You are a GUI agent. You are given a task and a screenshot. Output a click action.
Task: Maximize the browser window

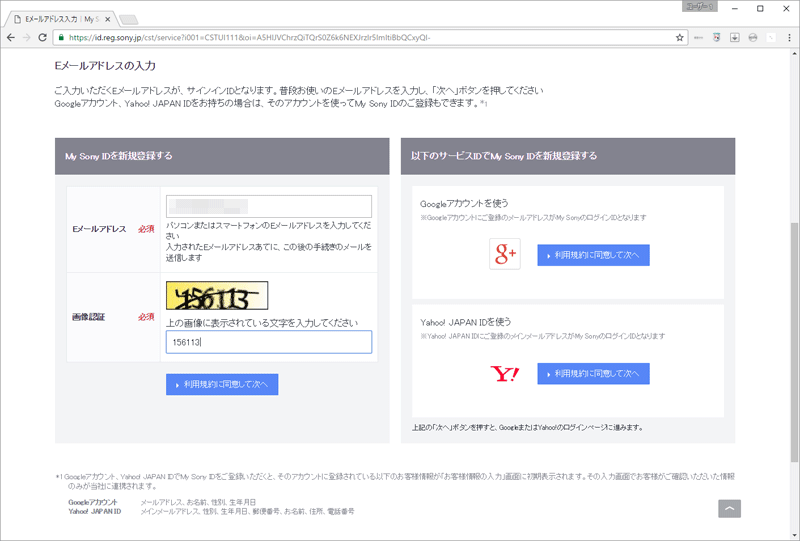tap(760, 9)
